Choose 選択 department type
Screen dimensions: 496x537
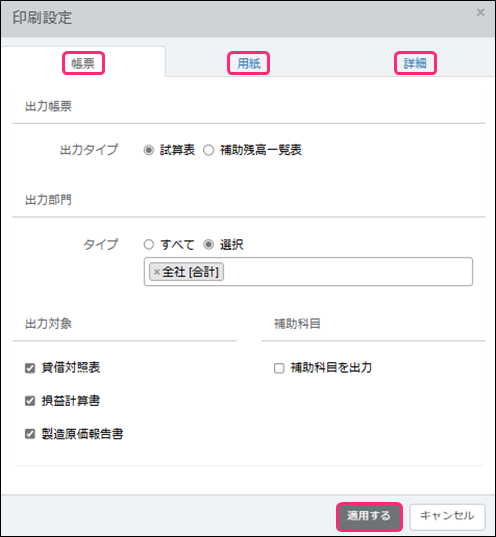(209, 245)
